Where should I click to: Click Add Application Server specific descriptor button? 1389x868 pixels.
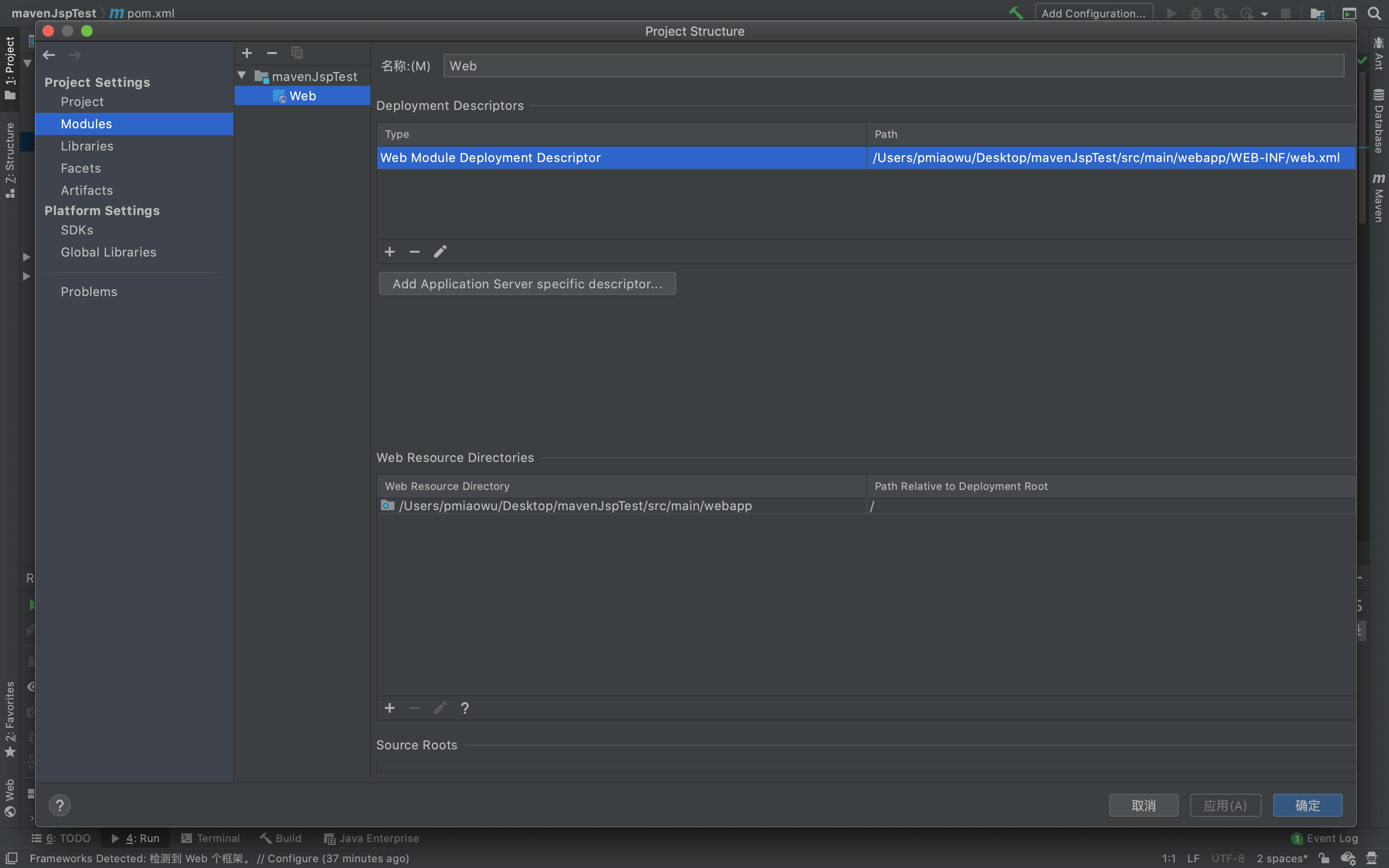(527, 284)
